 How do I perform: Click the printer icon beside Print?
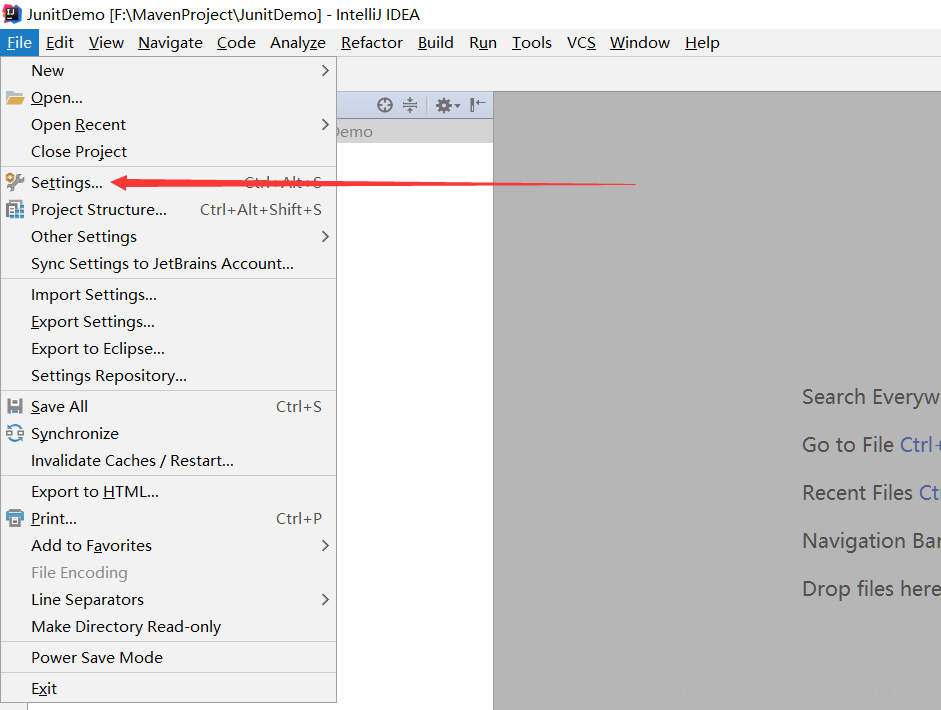15,519
